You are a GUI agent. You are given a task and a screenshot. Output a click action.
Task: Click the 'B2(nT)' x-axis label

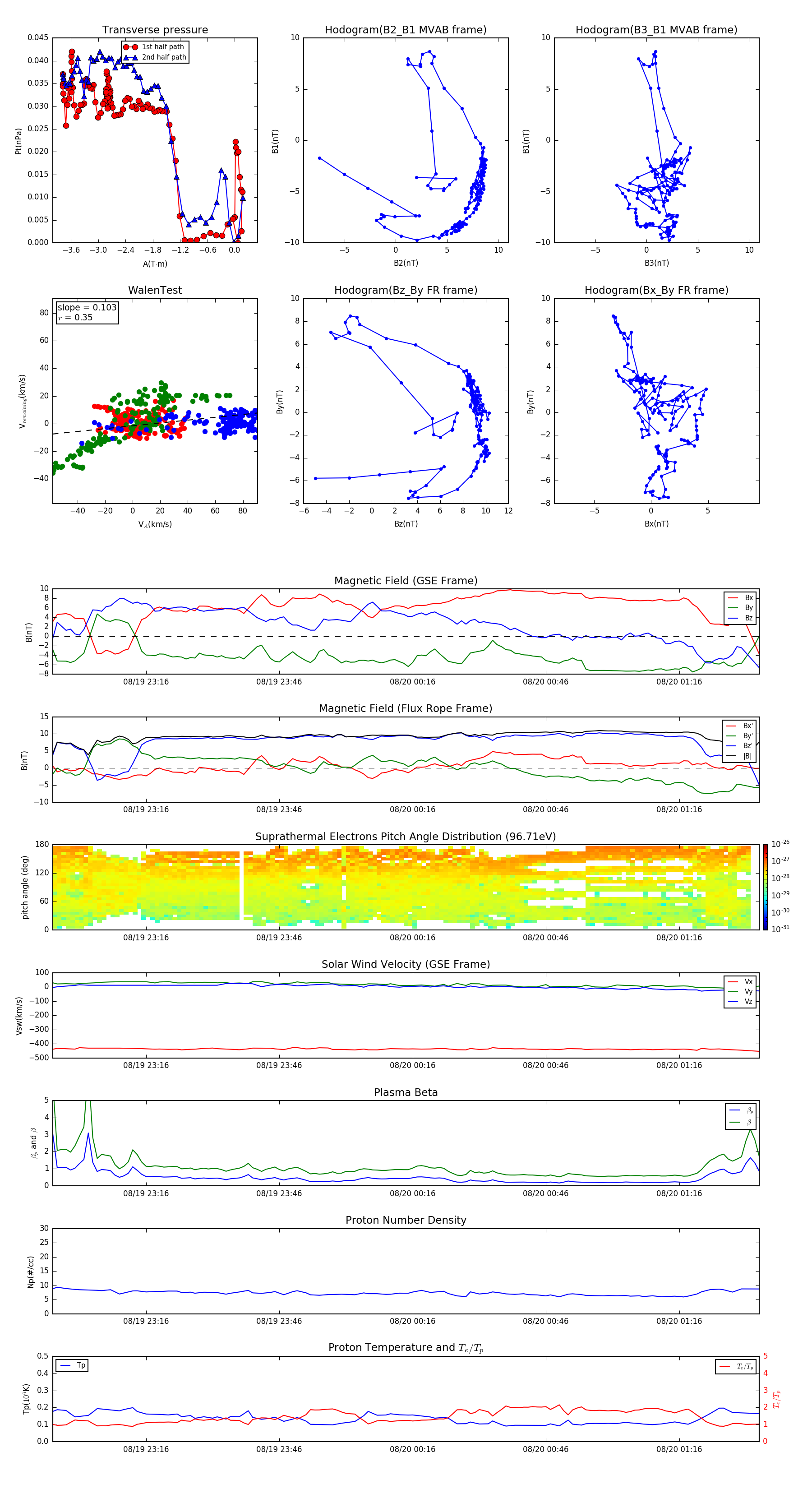pos(406,263)
